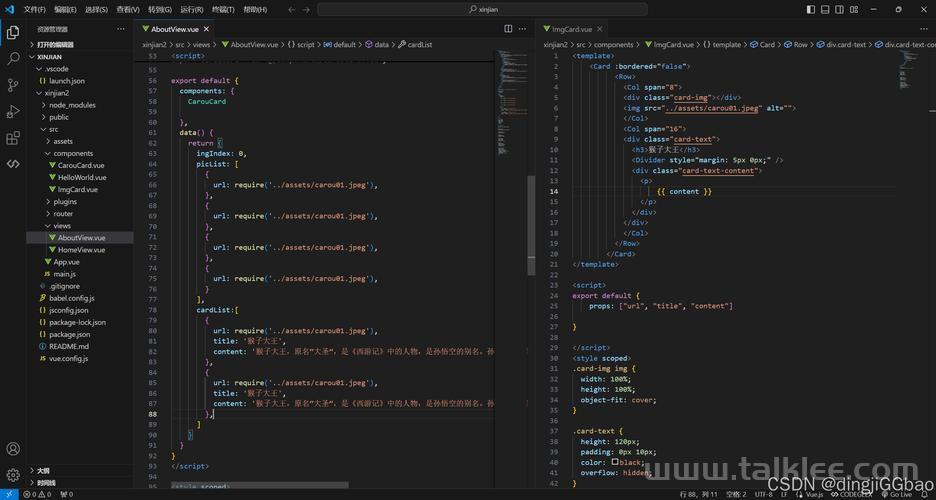Image resolution: width=936 pixels, height=500 pixels.
Task: Collapse the components folder
Action: pos(79,153)
